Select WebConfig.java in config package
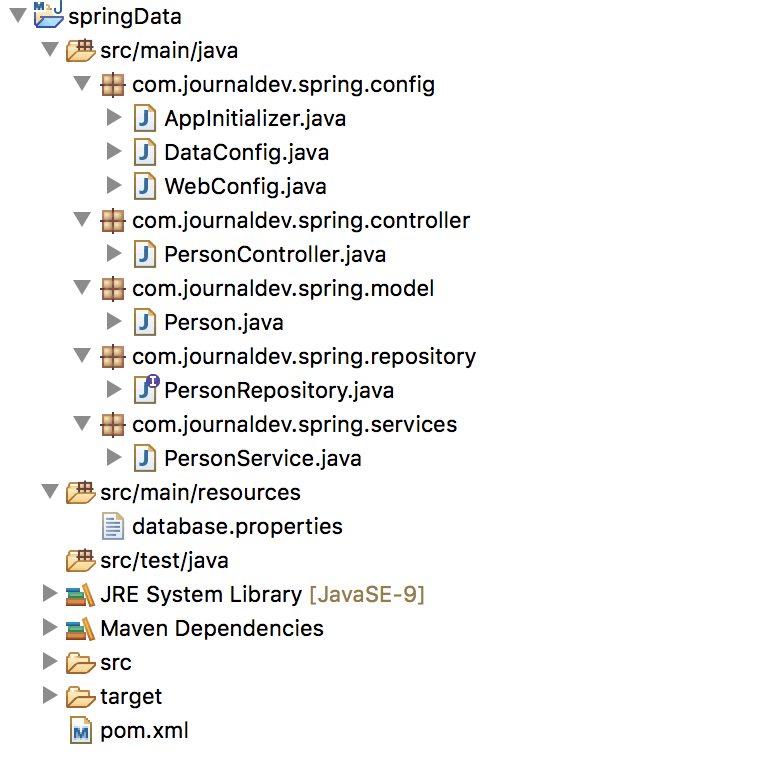The width and height of the screenshot is (768, 766). tap(245, 186)
